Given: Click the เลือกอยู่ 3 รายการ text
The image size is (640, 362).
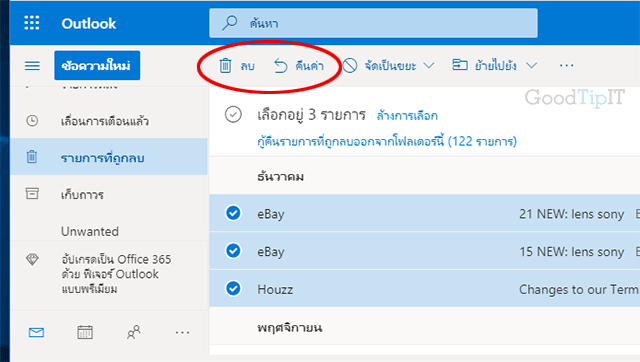Looking at the screenshot, I should pyautogui.click(x=311, y=115).
